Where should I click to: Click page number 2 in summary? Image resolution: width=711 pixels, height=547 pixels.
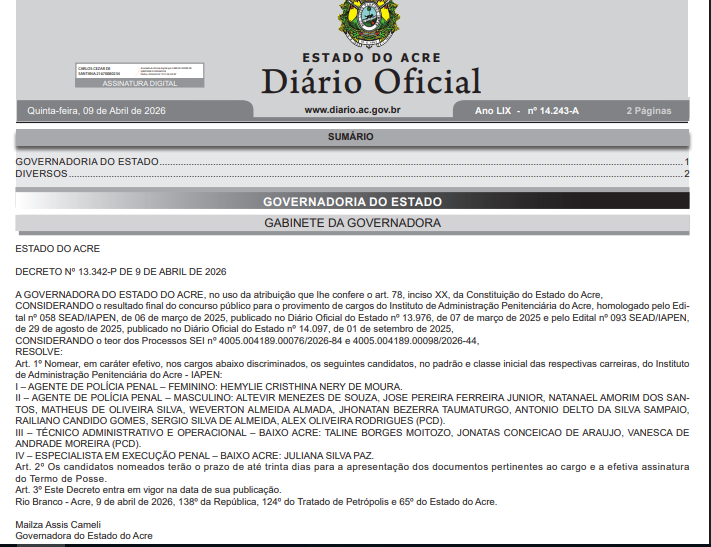[687, 174]
